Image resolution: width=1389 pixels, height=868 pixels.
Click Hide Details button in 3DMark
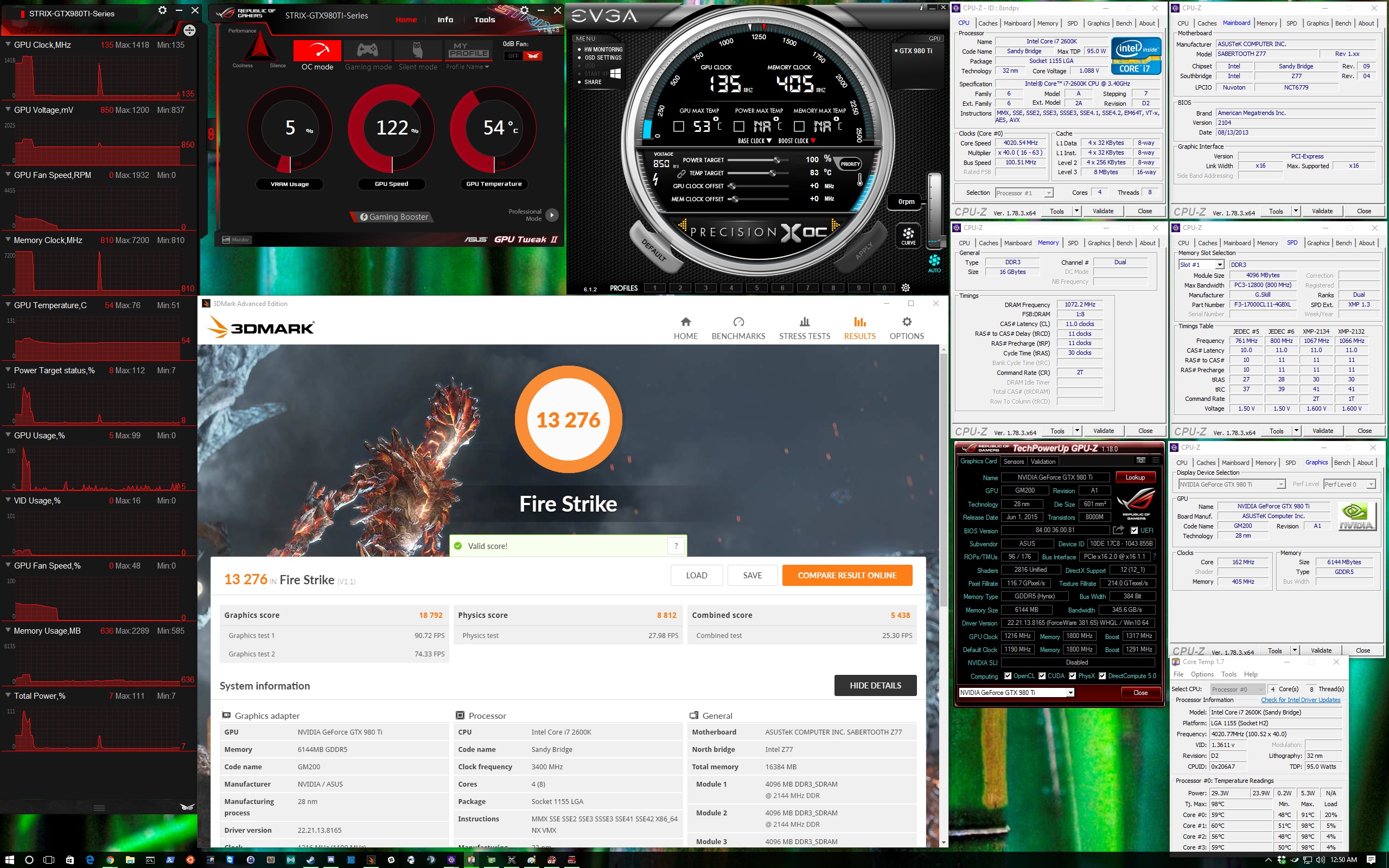tap(875, 685)
